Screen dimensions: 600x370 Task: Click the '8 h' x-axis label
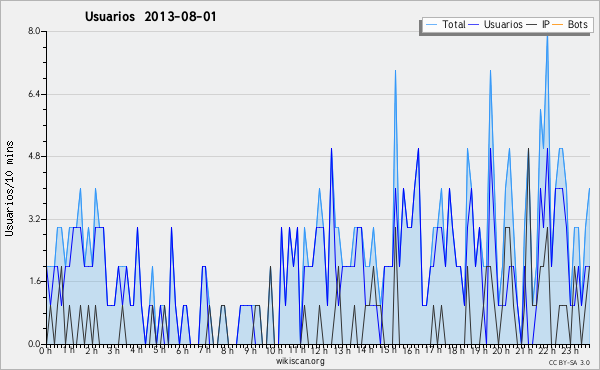pos(227,350)
